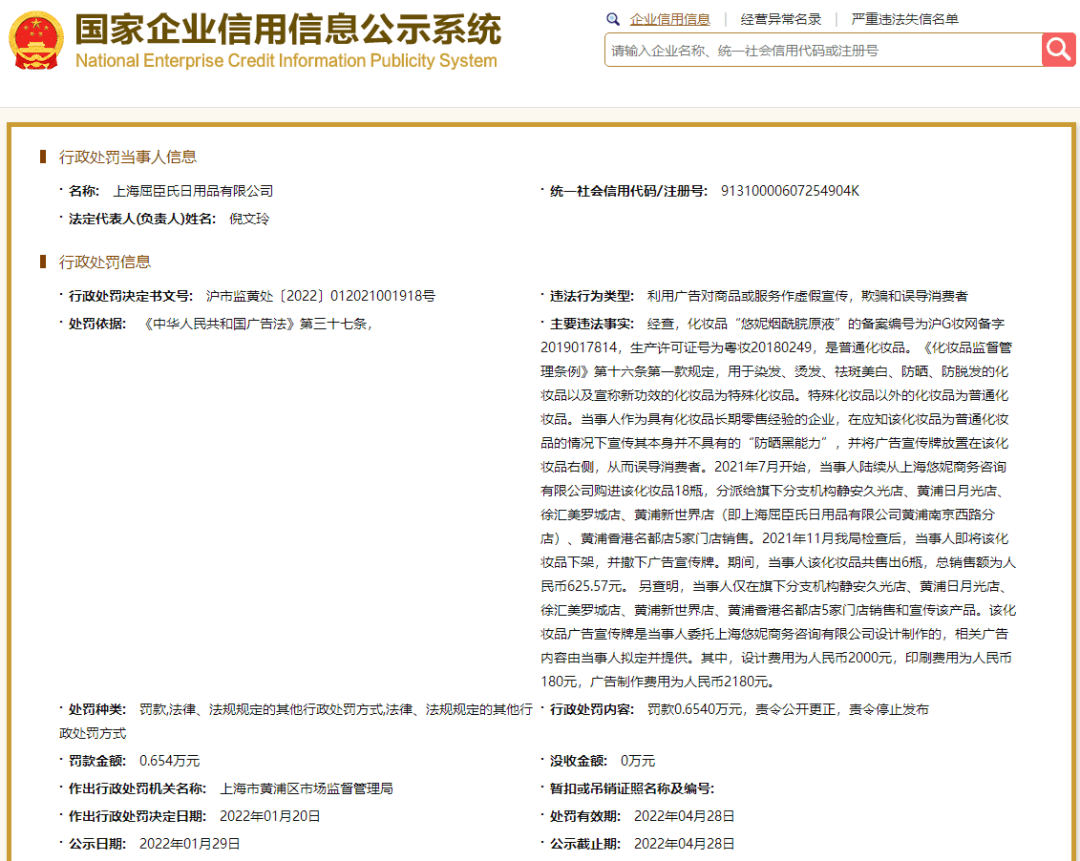Switch to the 经营异常名录 tab

(781, 19)
